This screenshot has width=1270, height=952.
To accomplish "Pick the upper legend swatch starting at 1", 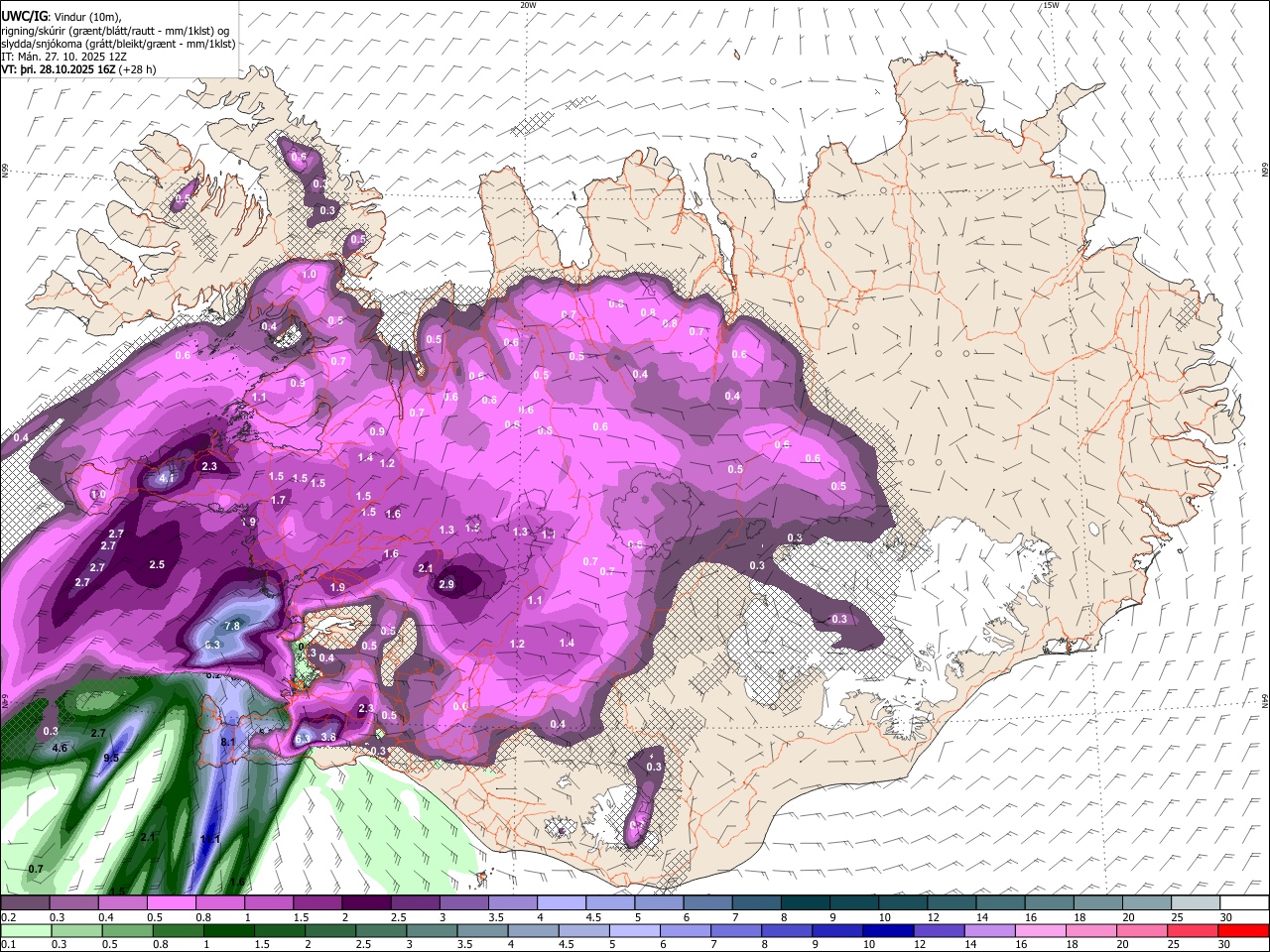I will click(x=268, y=902).
